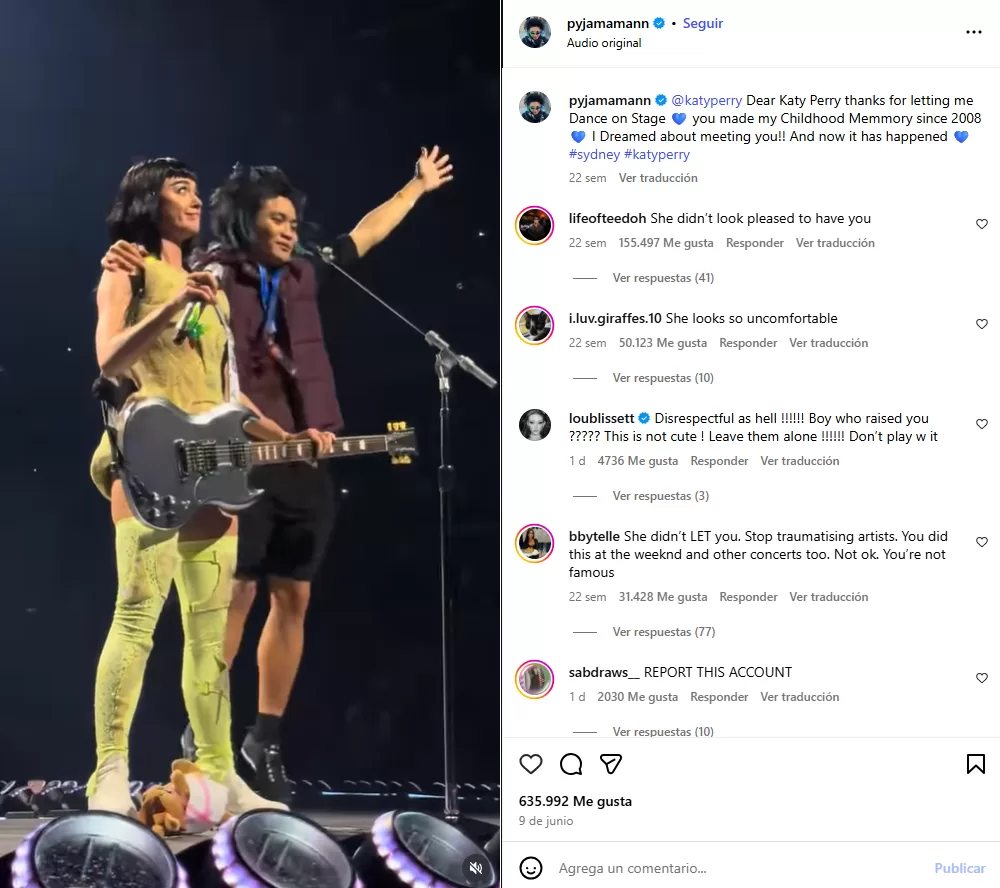The image size is (1000, 888).
Task: Like lifeofteedoh's comment
Action: (981, 224)
